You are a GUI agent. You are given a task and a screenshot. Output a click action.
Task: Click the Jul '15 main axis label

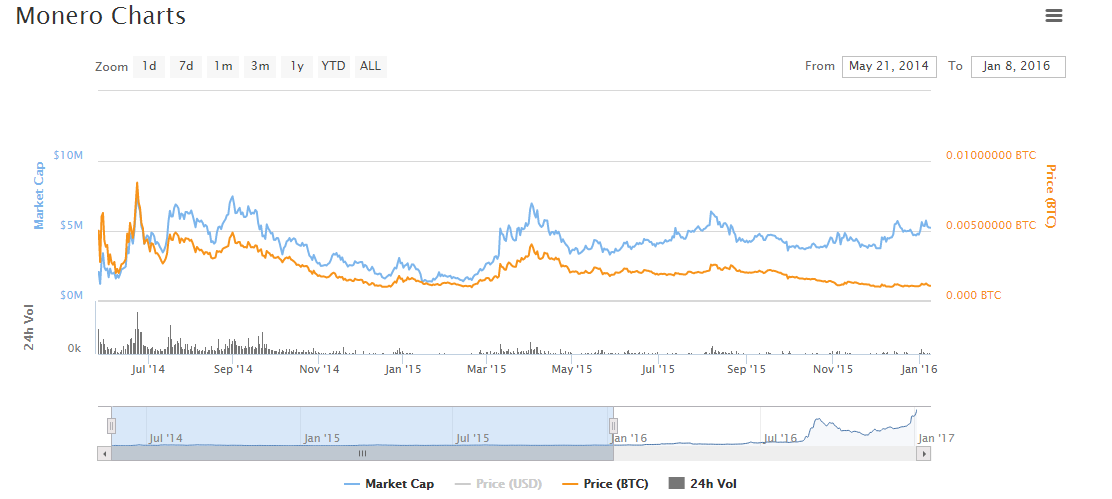[658, 369]
